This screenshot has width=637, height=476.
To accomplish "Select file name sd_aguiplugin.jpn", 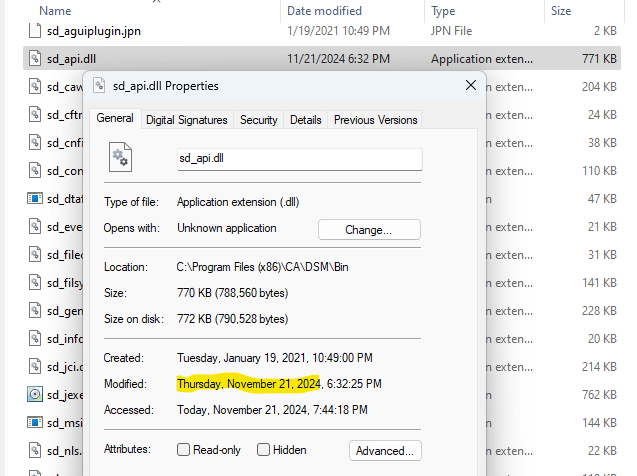I will pyautogui.click(x=94, y=31).
